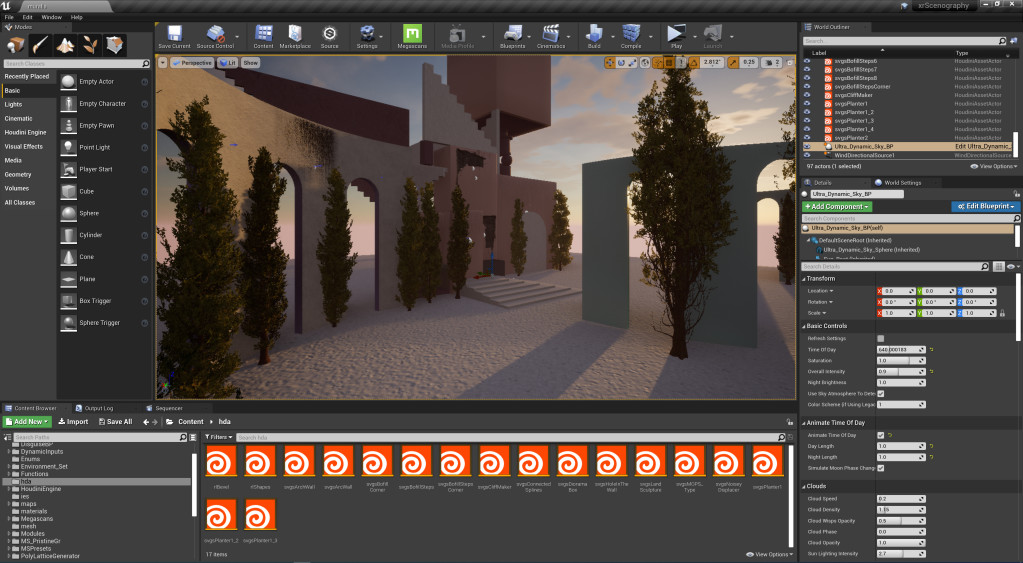Expand the Megascans folder in the tree
The width and height of the screenshot is (1023, 563).
coord(10,518)
